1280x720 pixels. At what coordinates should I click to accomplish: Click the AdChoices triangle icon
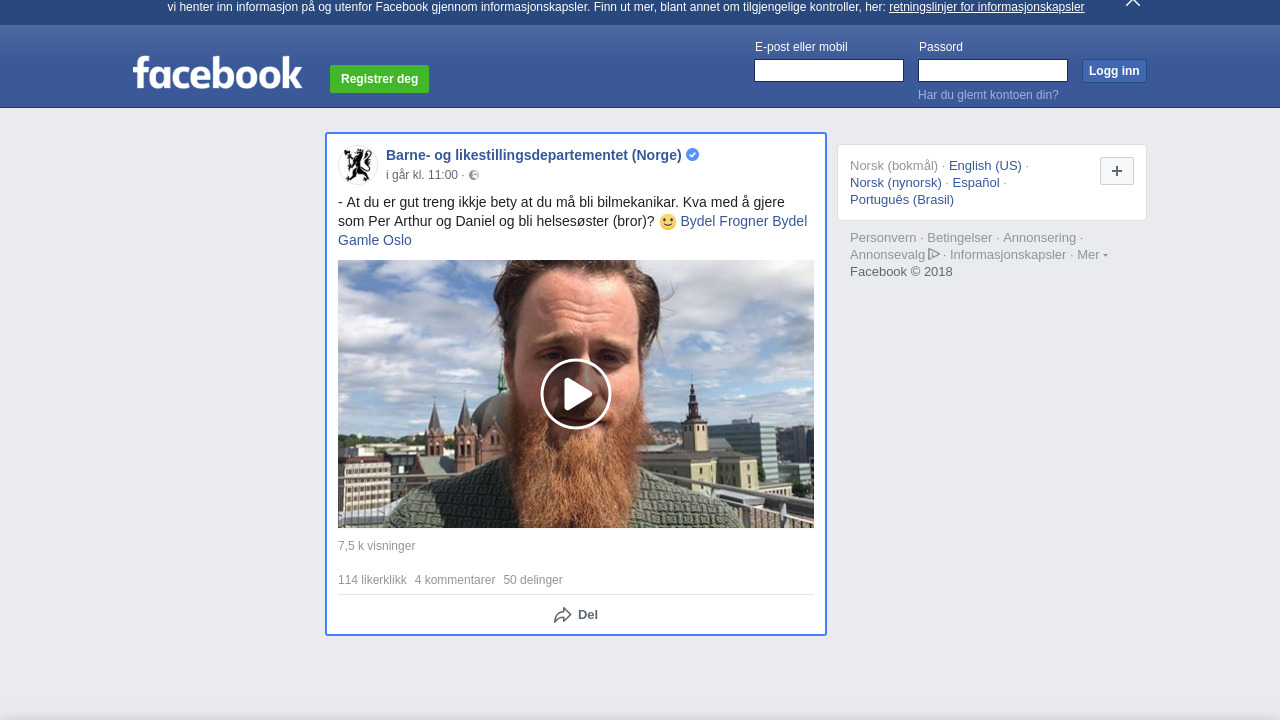coord(934,254)
